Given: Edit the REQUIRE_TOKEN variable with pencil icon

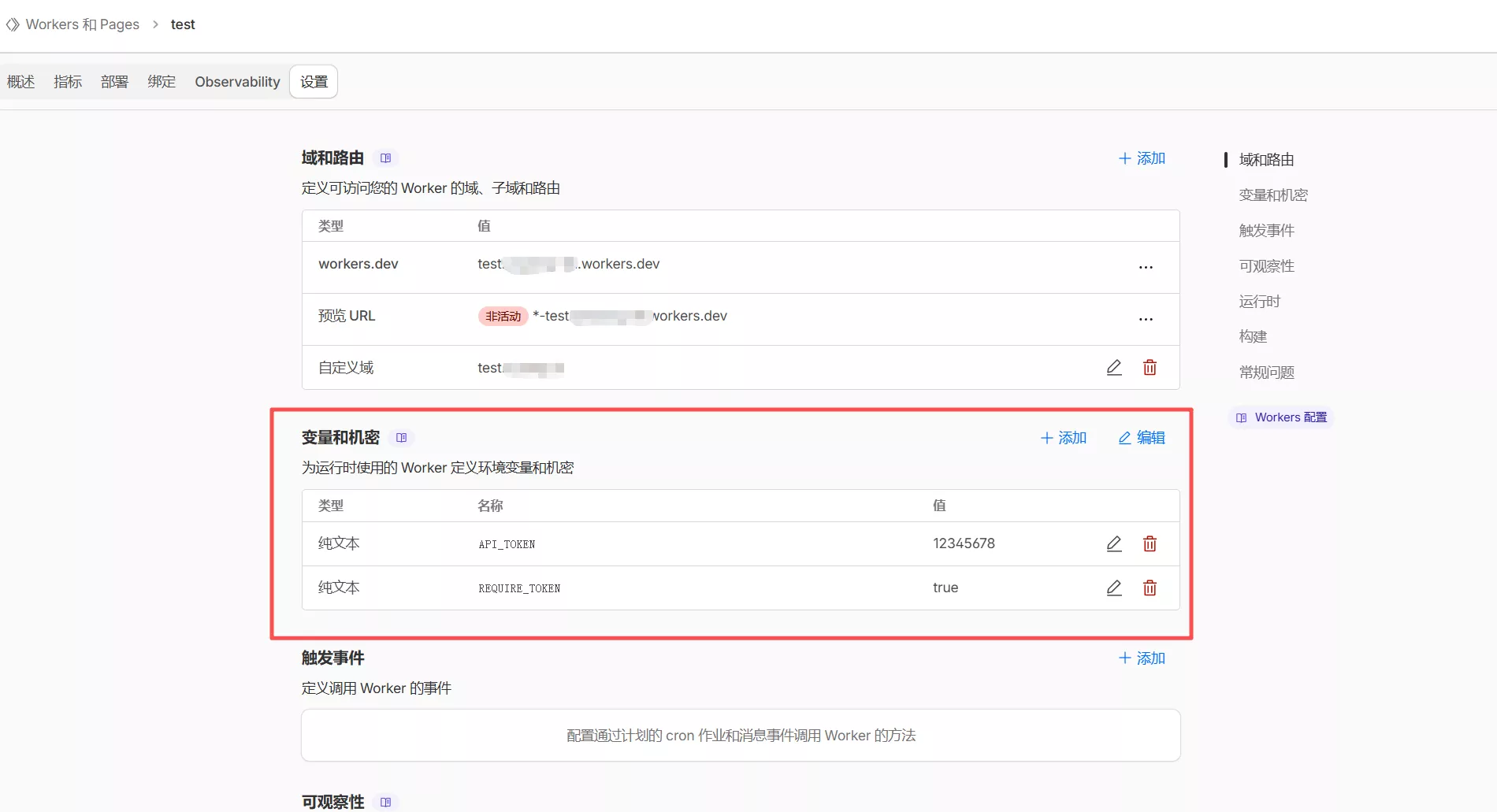Looking at the screenshot, I should [1113, 588].
